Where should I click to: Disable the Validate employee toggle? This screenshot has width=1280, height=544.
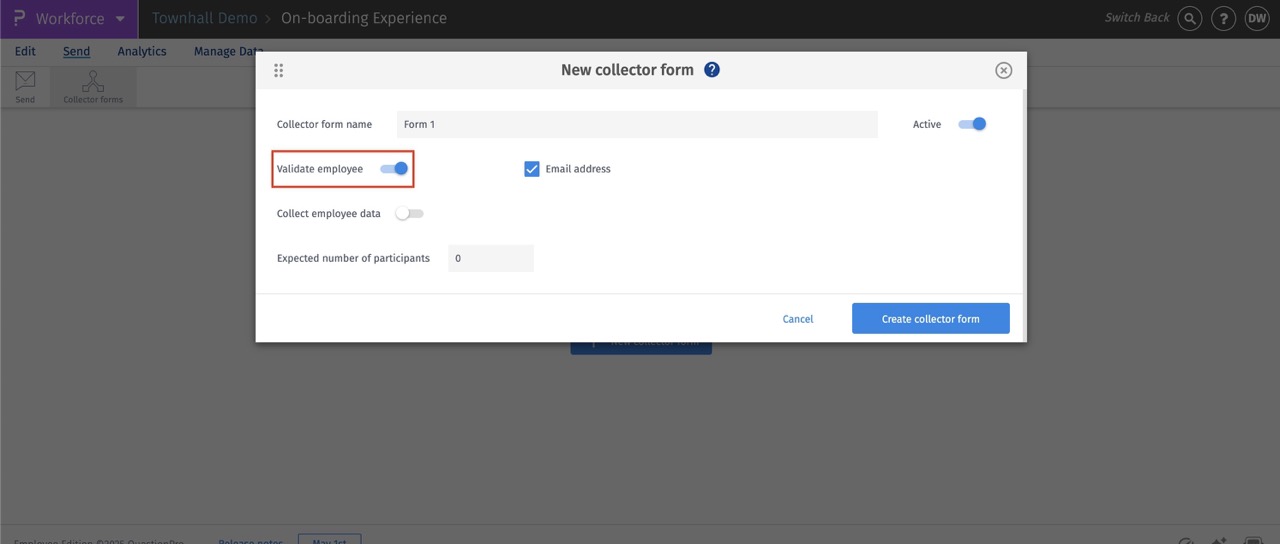click(x=394, y=169)
